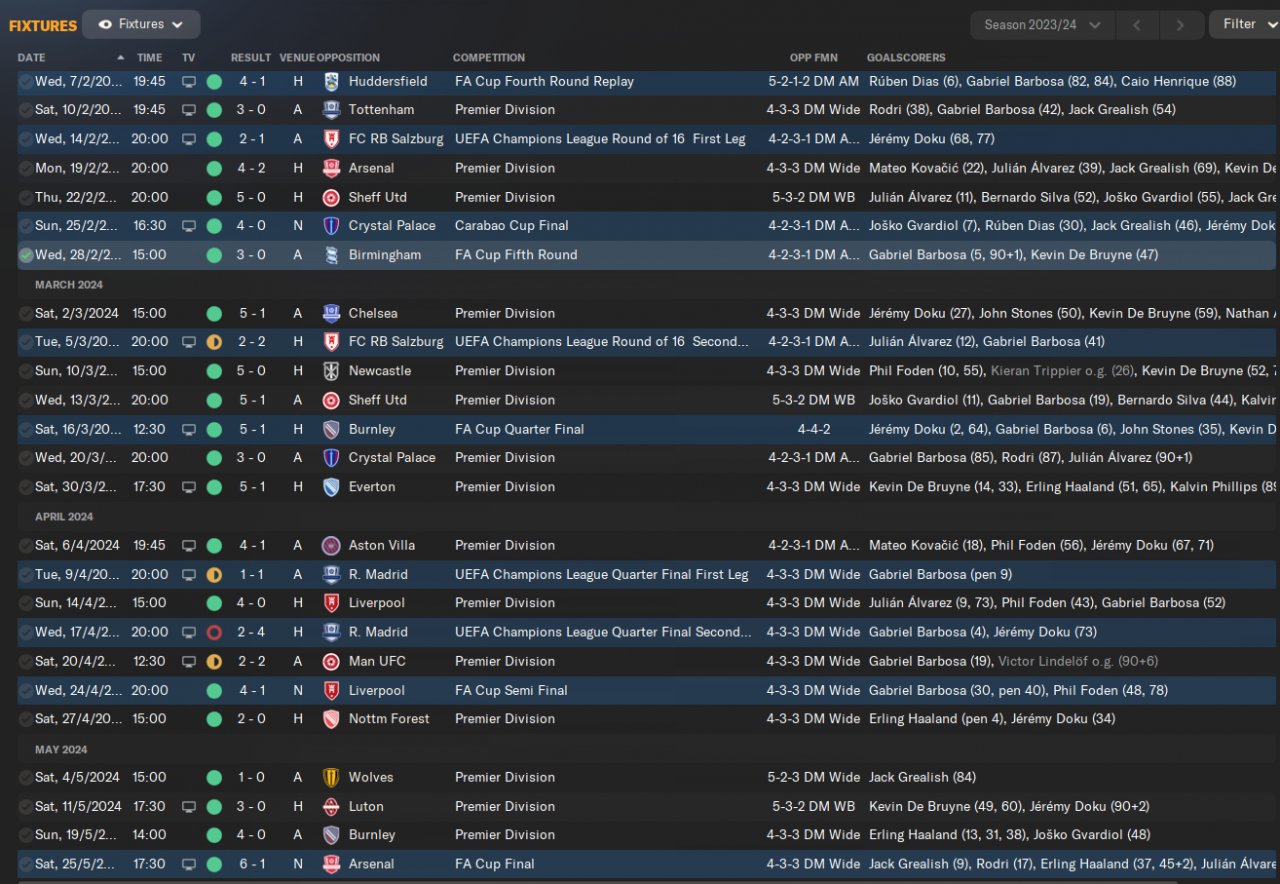Toggle the check mark on the Huddersfield row

(26, 81)
